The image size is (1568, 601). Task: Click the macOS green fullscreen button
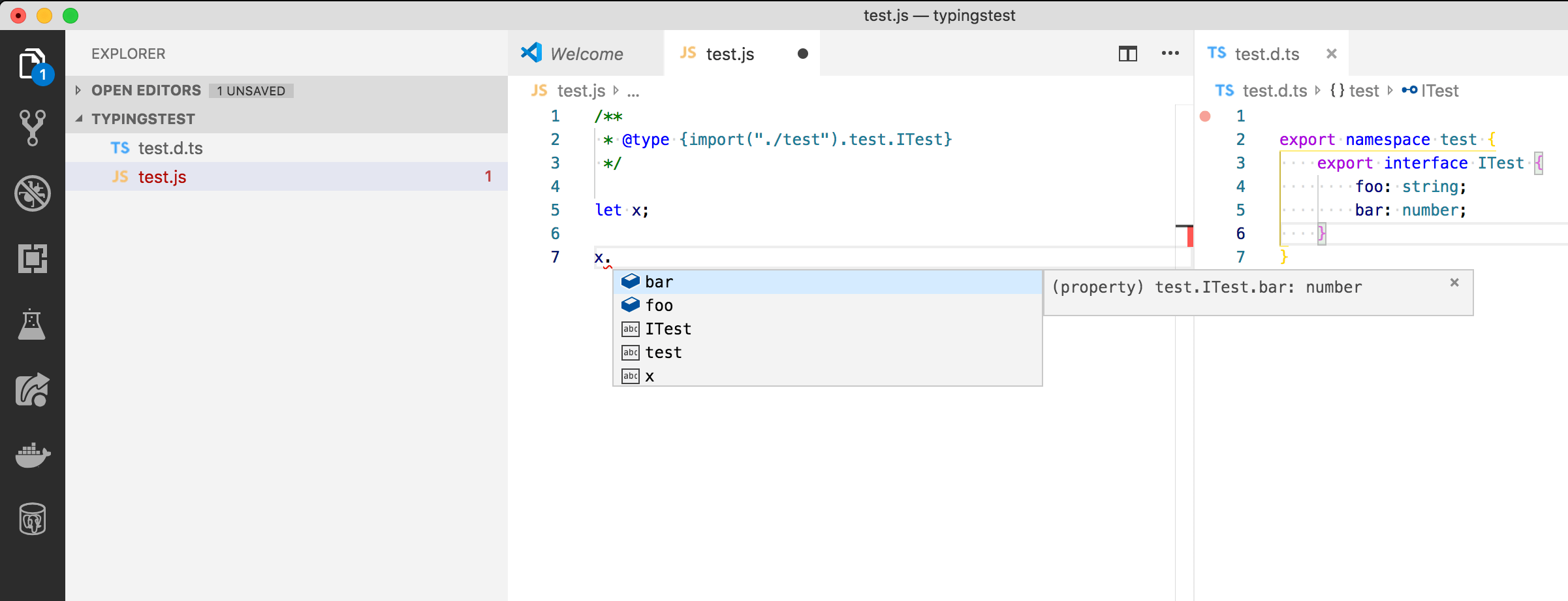click(x=71, y=15)
